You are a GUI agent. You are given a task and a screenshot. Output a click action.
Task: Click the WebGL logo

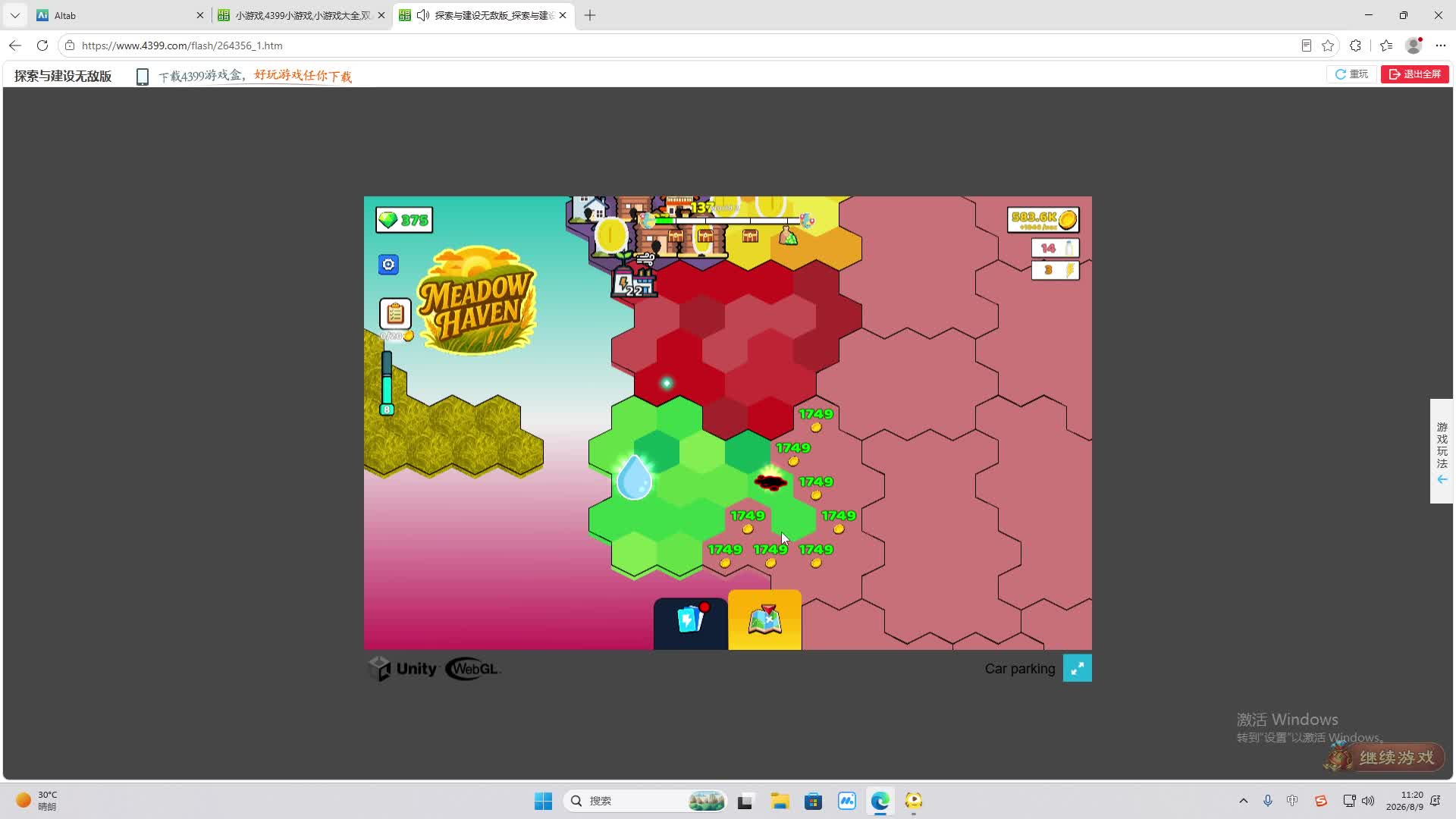pyautogui.click(x=472, y=669)
